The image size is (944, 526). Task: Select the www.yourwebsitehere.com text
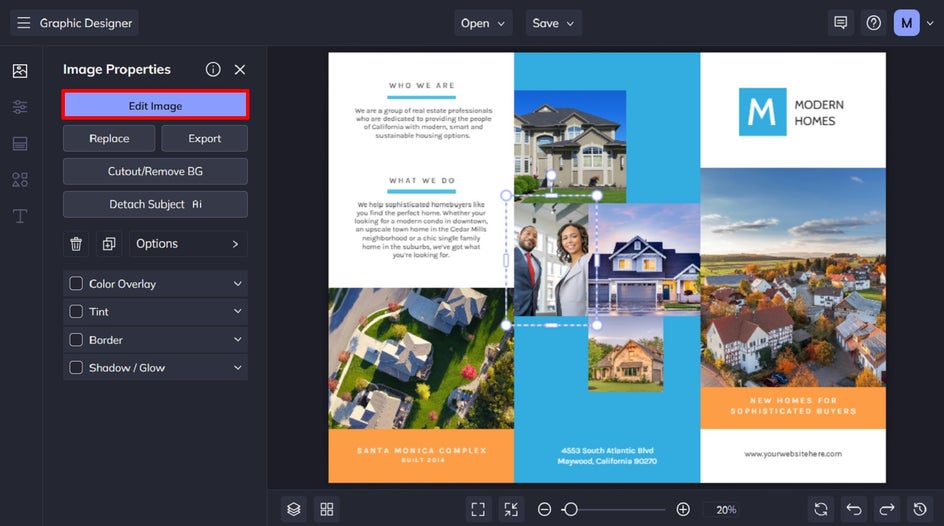tap(793, 454)
